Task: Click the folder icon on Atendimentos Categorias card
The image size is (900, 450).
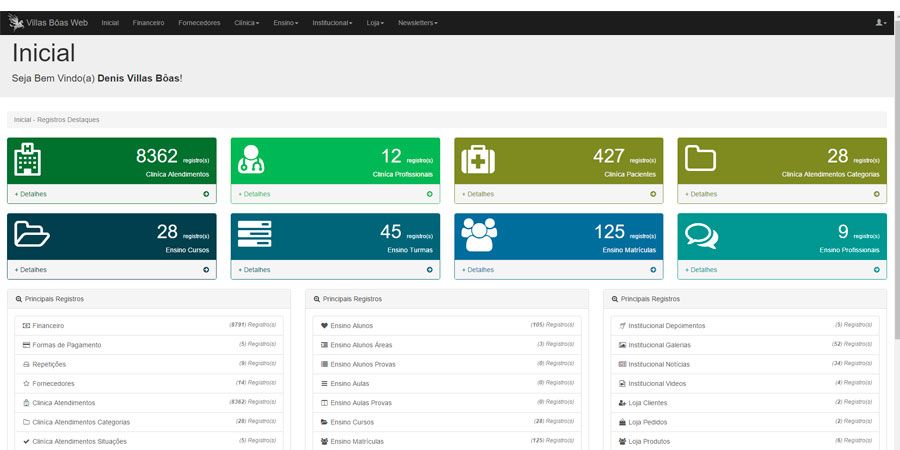Action: pos(701,159)
